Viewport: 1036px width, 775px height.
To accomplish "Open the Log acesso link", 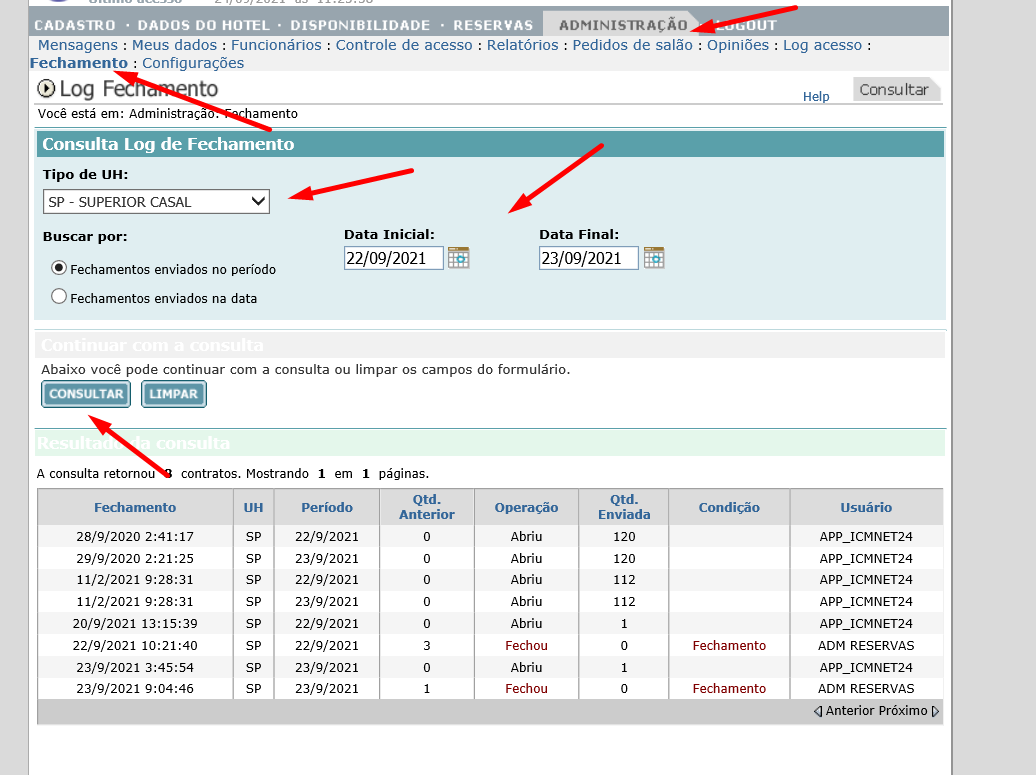I will click(x=823, y=45).
